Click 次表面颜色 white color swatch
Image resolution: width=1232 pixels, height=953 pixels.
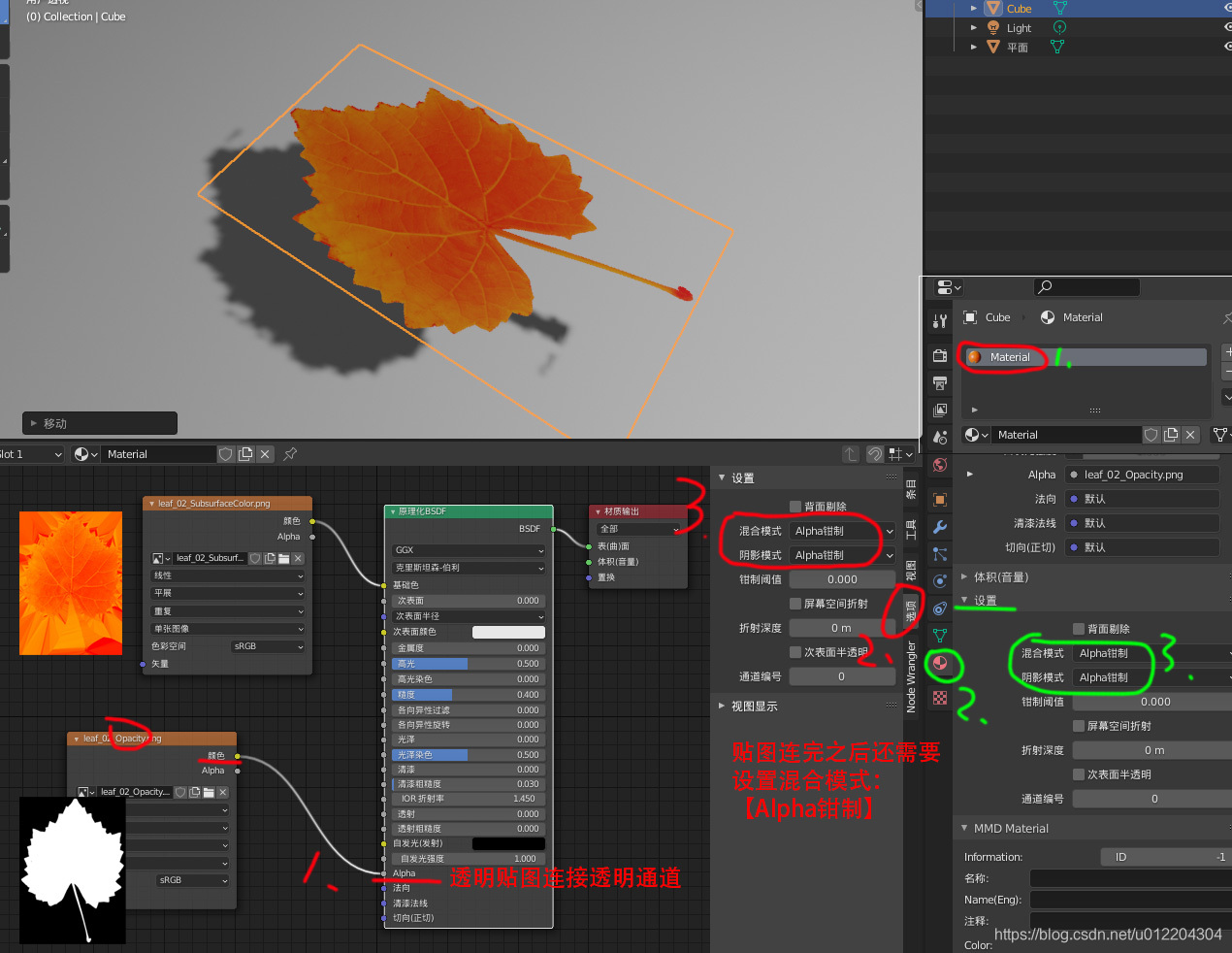tap(508, 632)
